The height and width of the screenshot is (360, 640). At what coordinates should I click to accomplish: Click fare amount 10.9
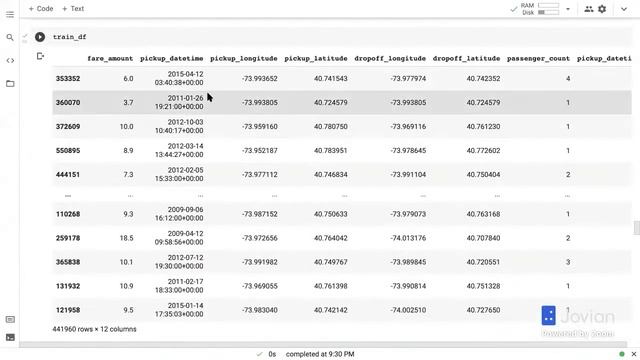click(x=127, y=286)
